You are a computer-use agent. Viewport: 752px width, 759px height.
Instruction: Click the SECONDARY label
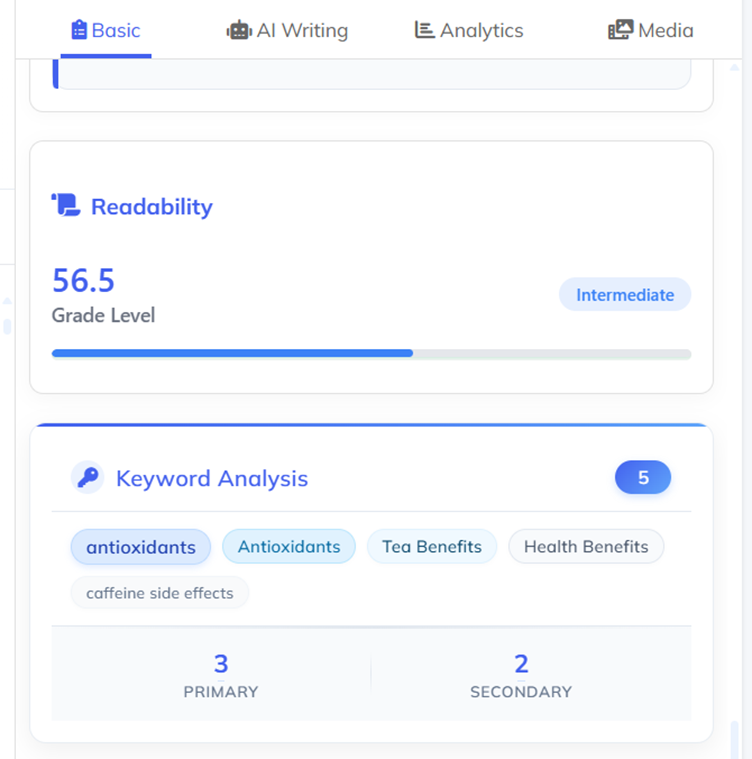(x=521, y=692)
